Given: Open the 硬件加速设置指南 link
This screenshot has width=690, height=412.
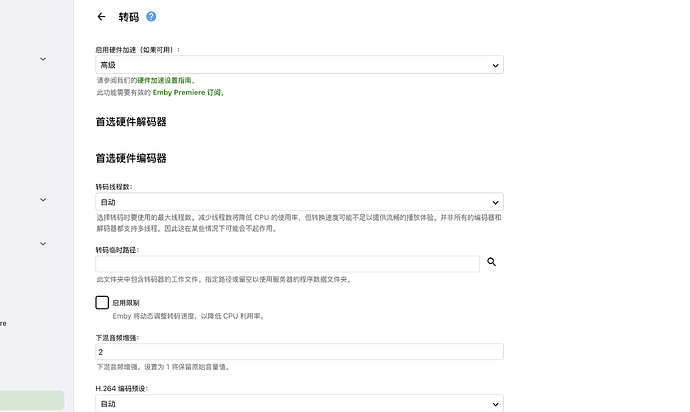Looking at the screenshot, I should (x=164, y=81).
